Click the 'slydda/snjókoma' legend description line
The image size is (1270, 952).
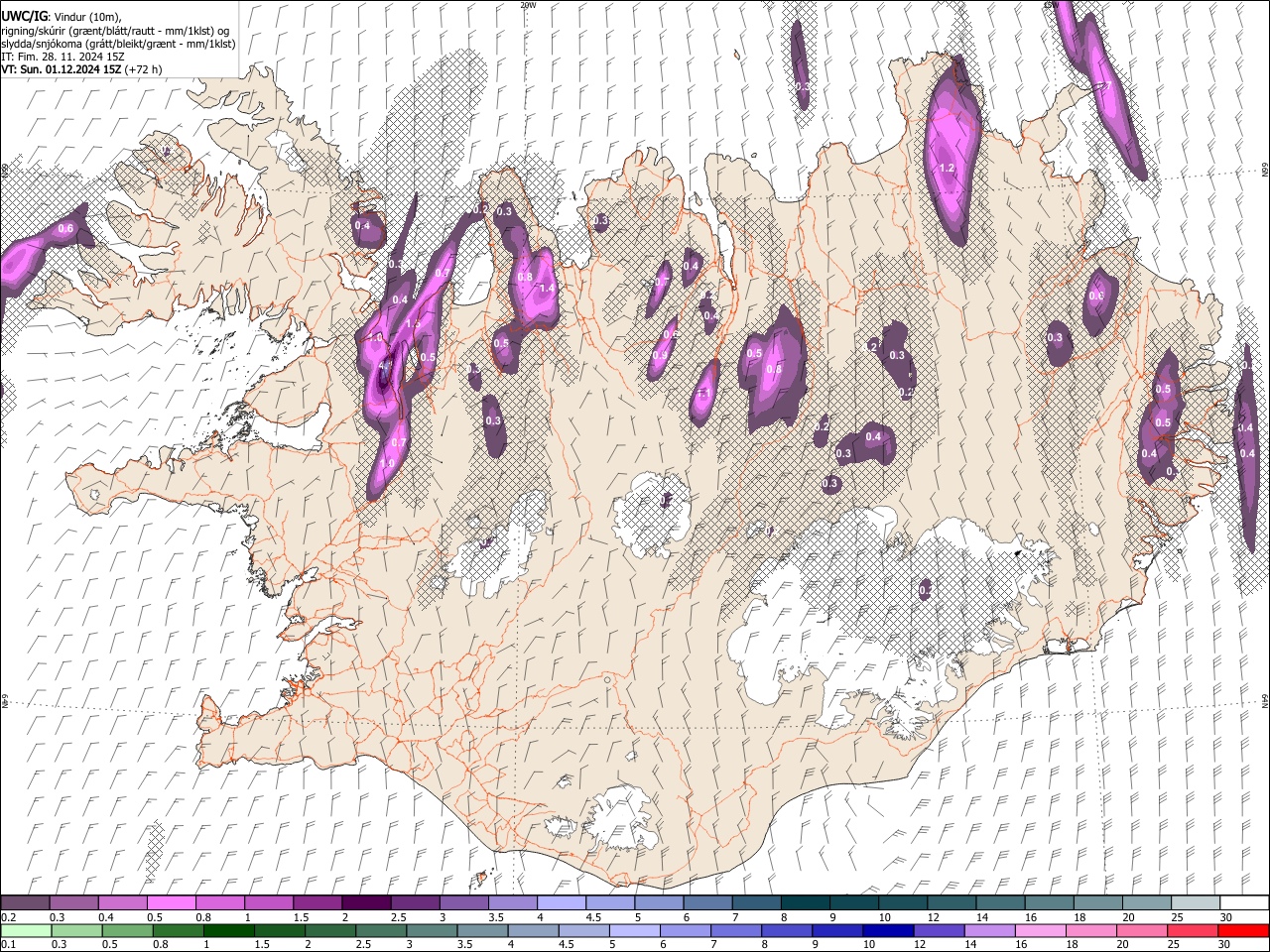(x=118, y=44)
